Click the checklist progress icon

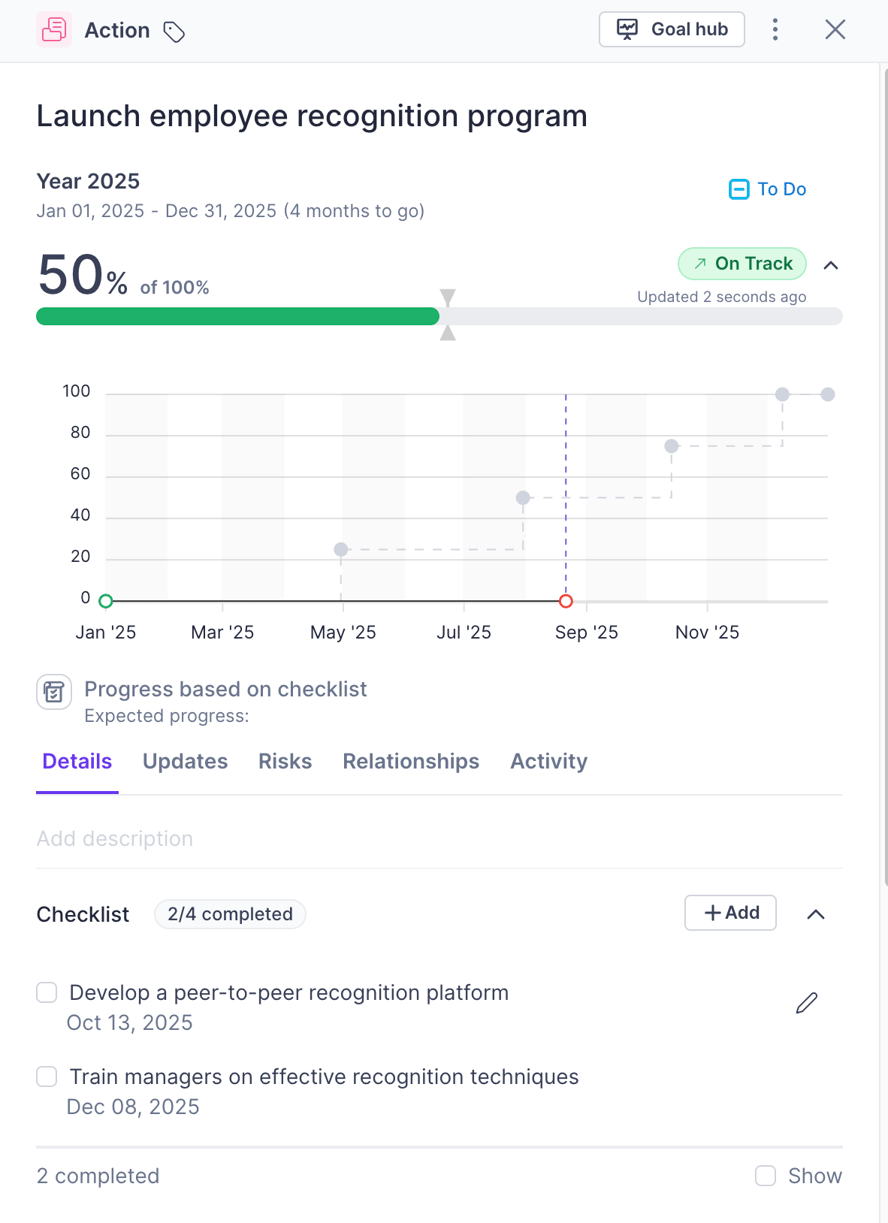(54, 692)
